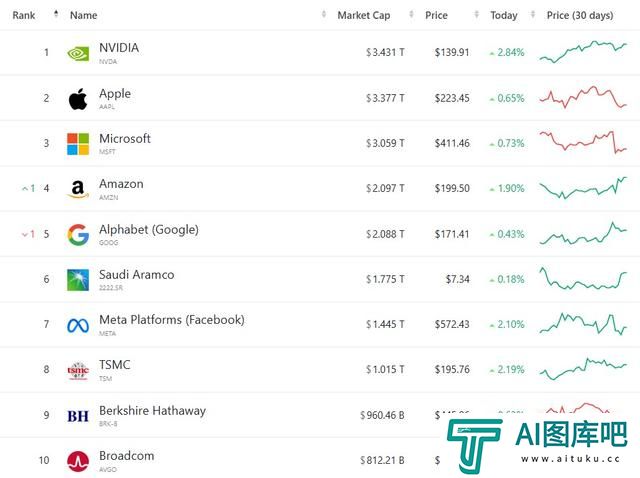View NVIDIA's 30-day price chart

point(583,52)
